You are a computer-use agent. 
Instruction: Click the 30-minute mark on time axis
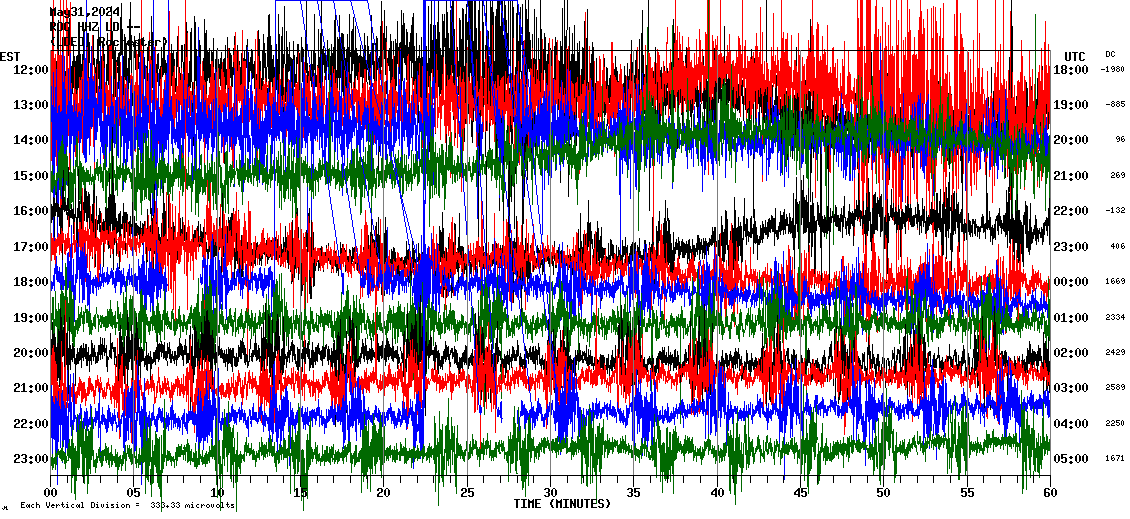tap(550, 493)
